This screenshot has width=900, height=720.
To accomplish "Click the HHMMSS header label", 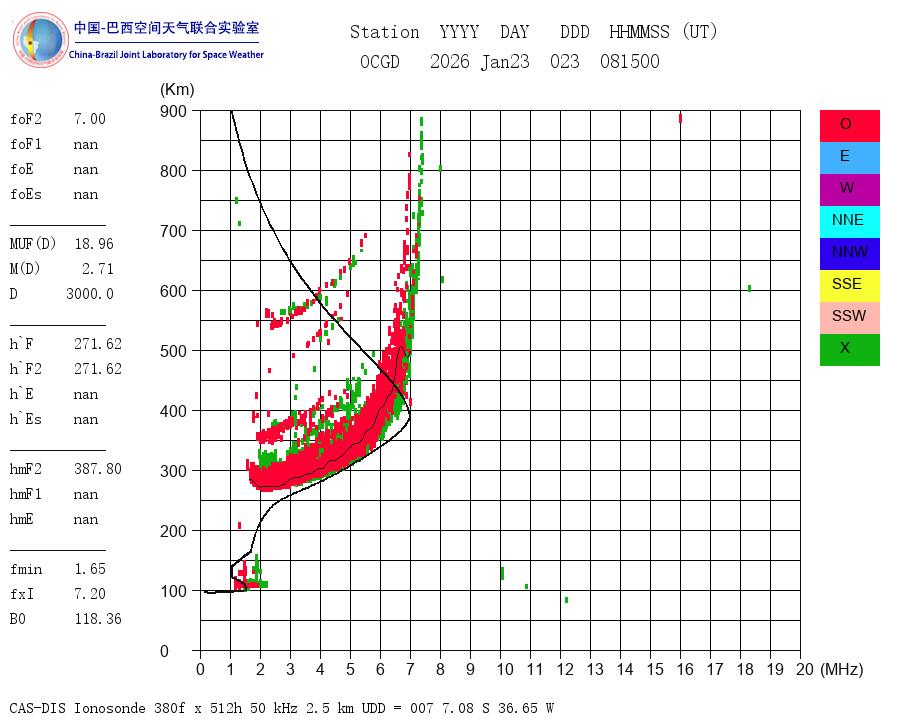I will tap(639, 32).
